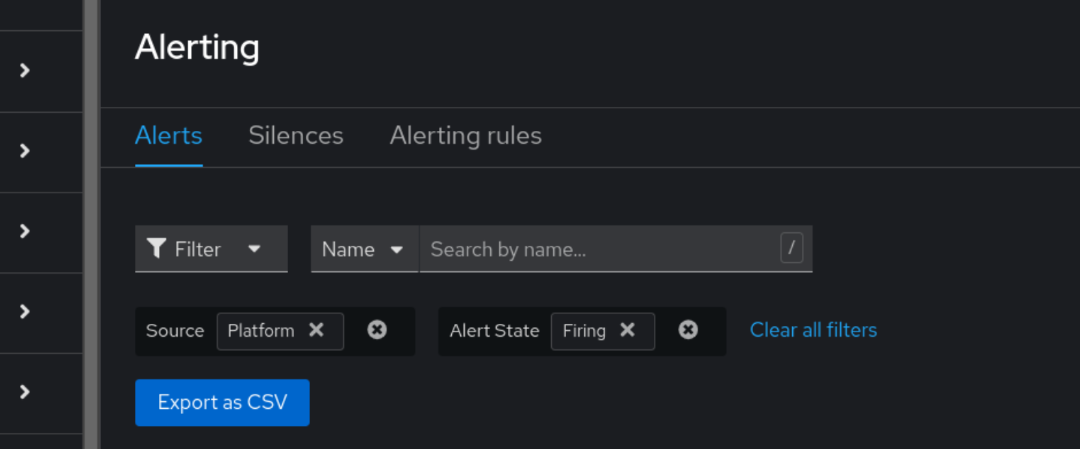Image resolution: width=1080 pixels, height=449 pixels.
Task: Open the Filter dropdown caret
Action: 254,249
